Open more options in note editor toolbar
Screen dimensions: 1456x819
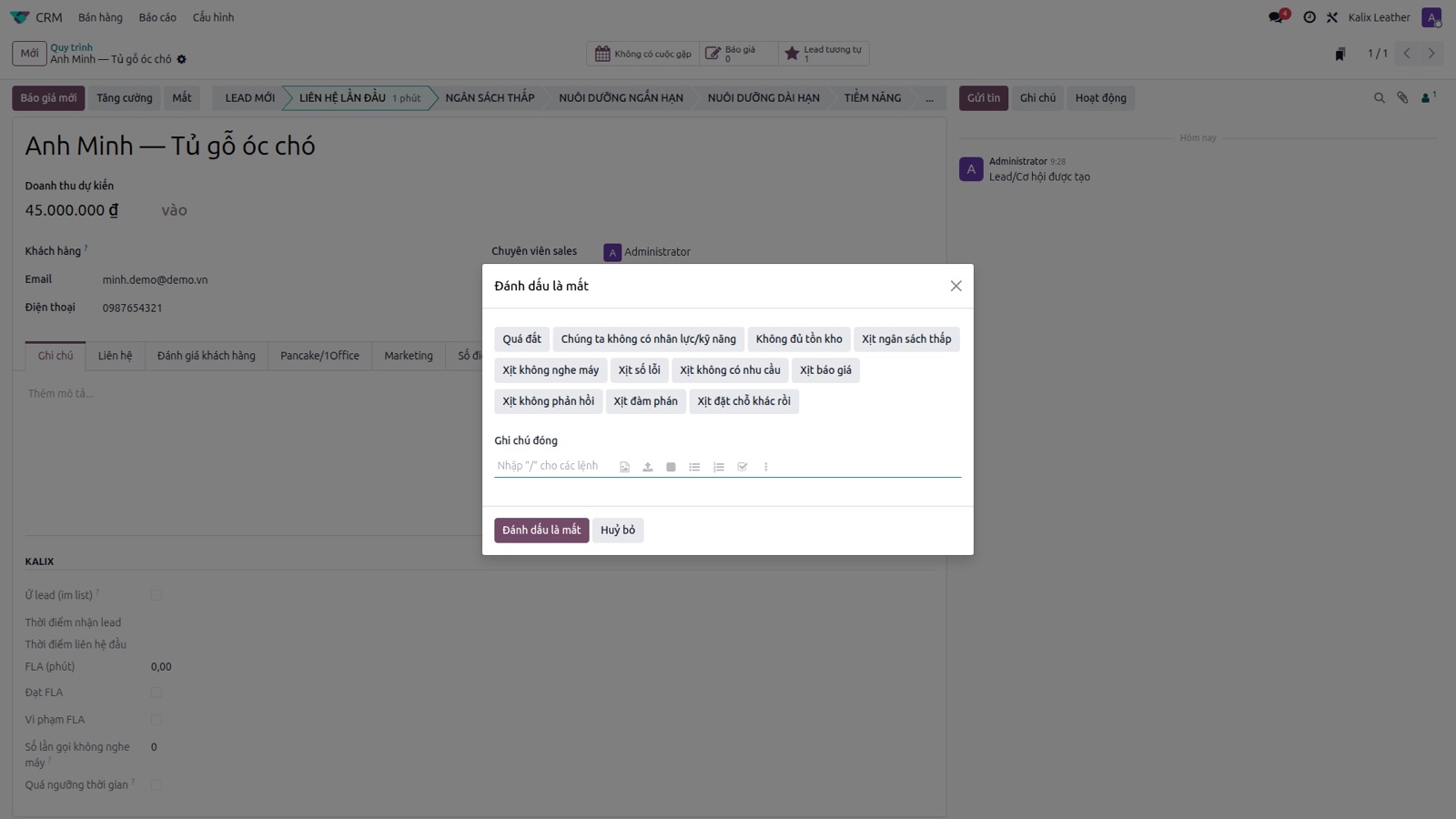coord(766,467)
